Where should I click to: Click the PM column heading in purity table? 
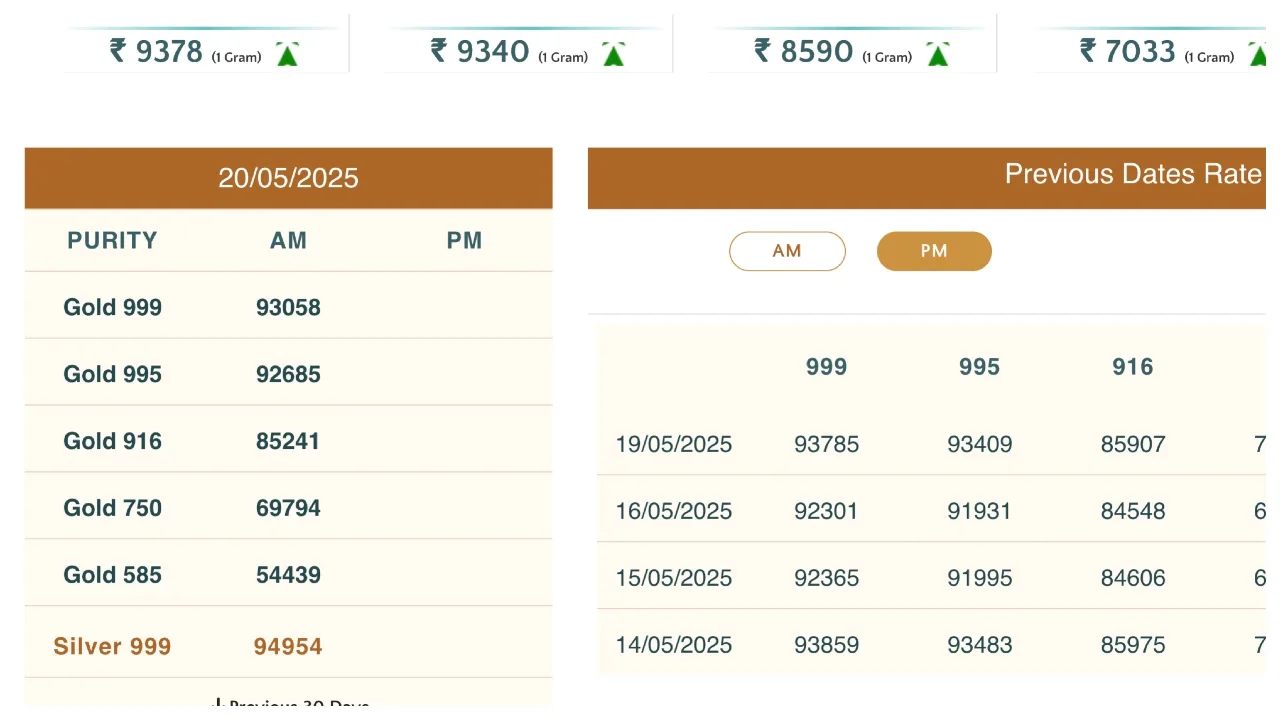tap(464, 240)
